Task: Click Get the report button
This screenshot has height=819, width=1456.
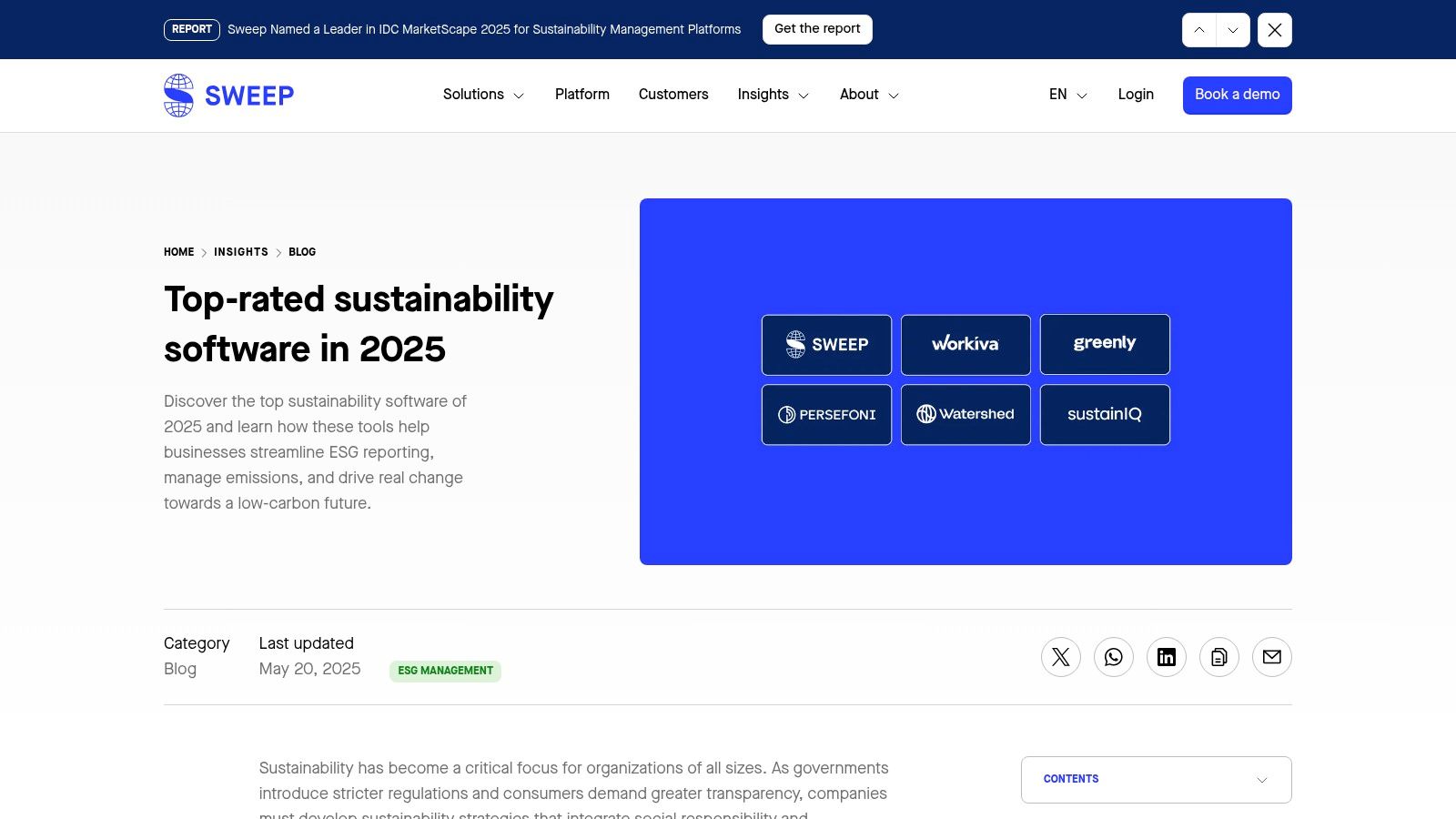Action: (817, 29)
